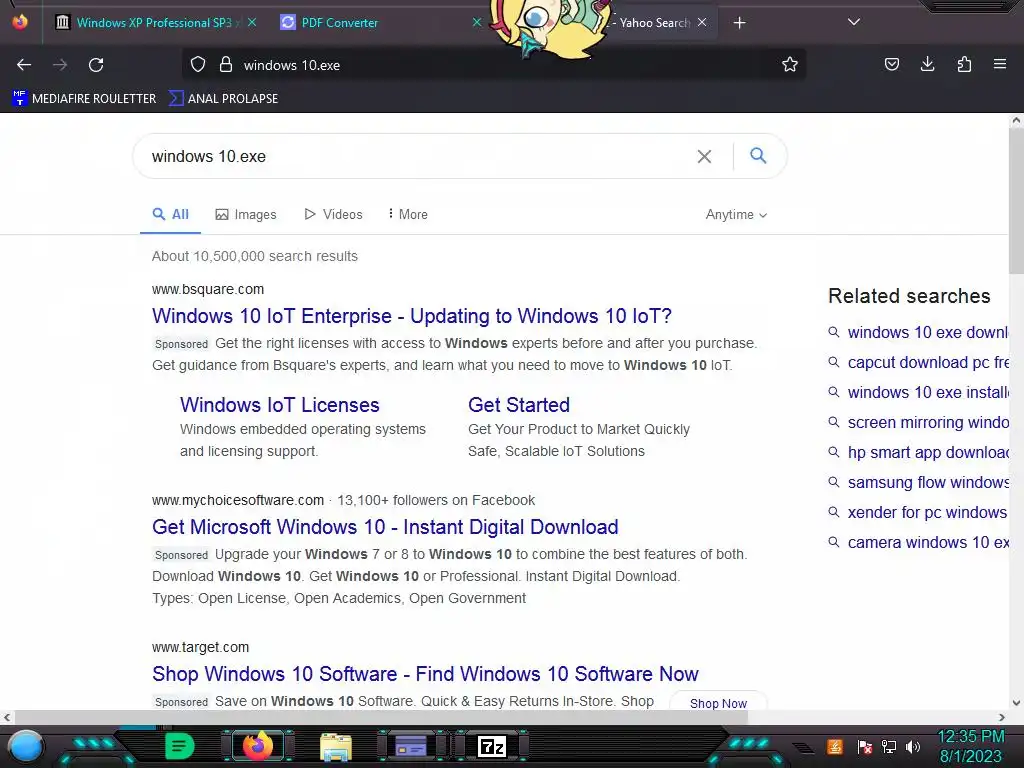The height and width of the screenshot is (768, 1024).
Task: Open the purple window app on the taskbar
Action: (411, 746)
